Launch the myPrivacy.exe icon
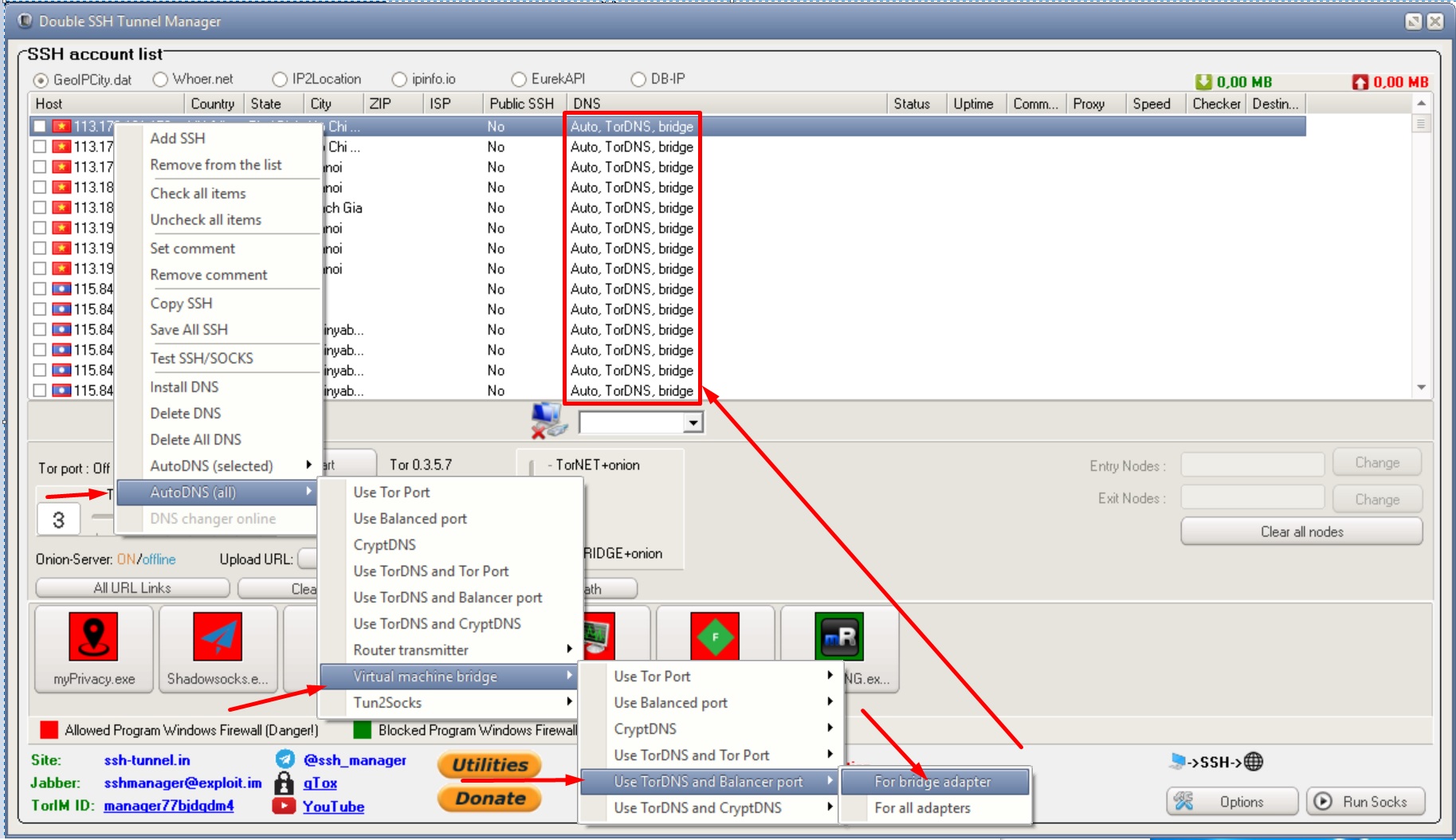 tap(93, 636)
